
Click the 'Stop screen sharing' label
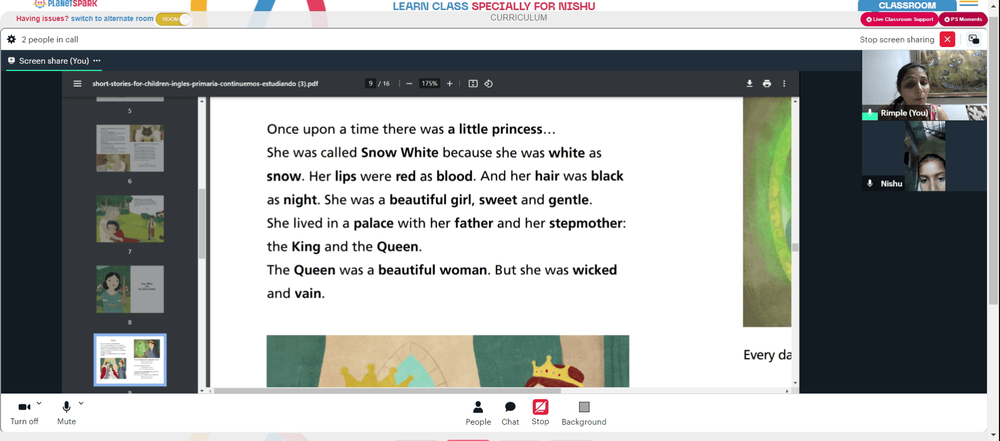pos(897,40)
